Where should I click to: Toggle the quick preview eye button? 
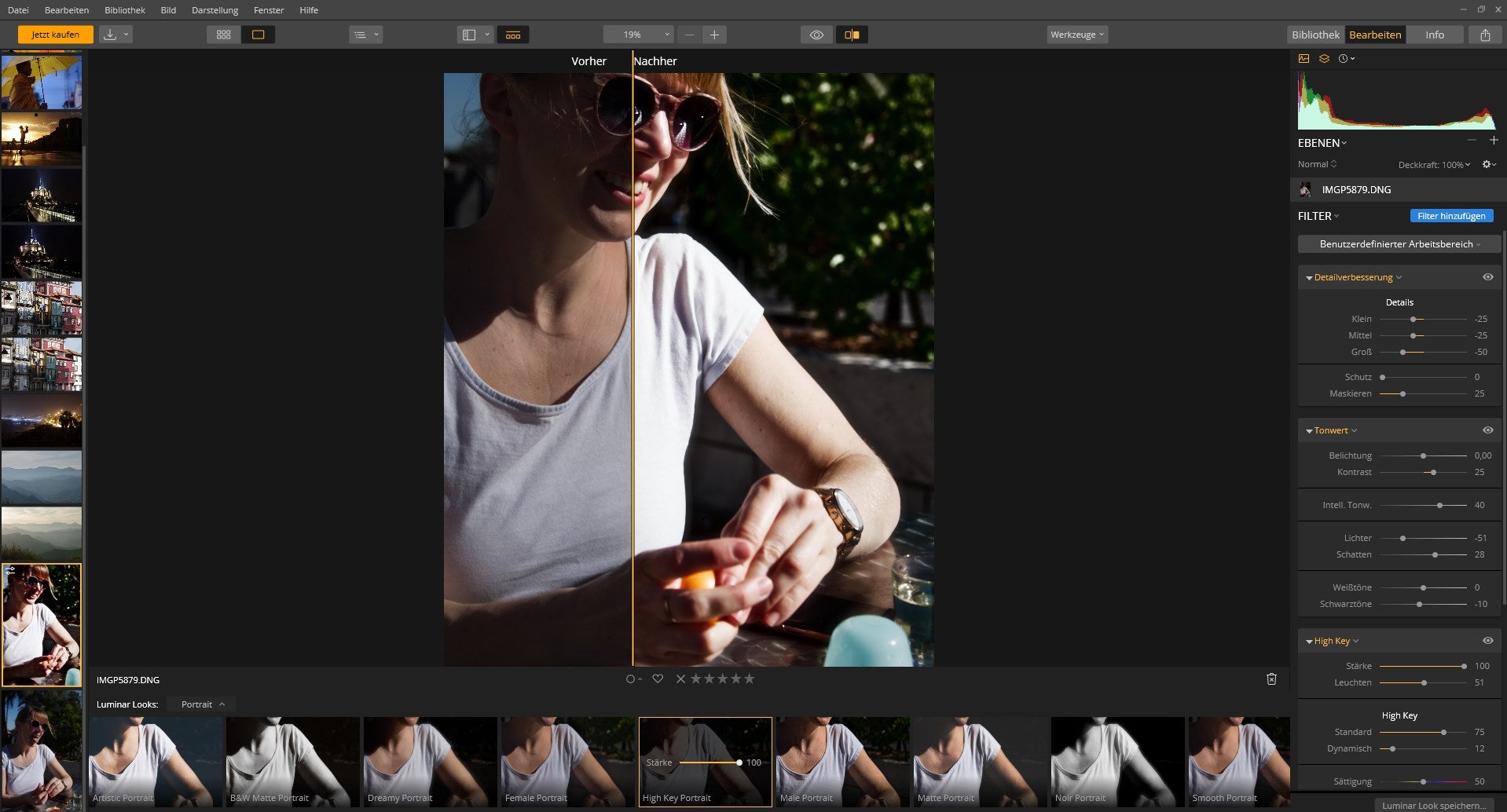(x=816, y=35)
